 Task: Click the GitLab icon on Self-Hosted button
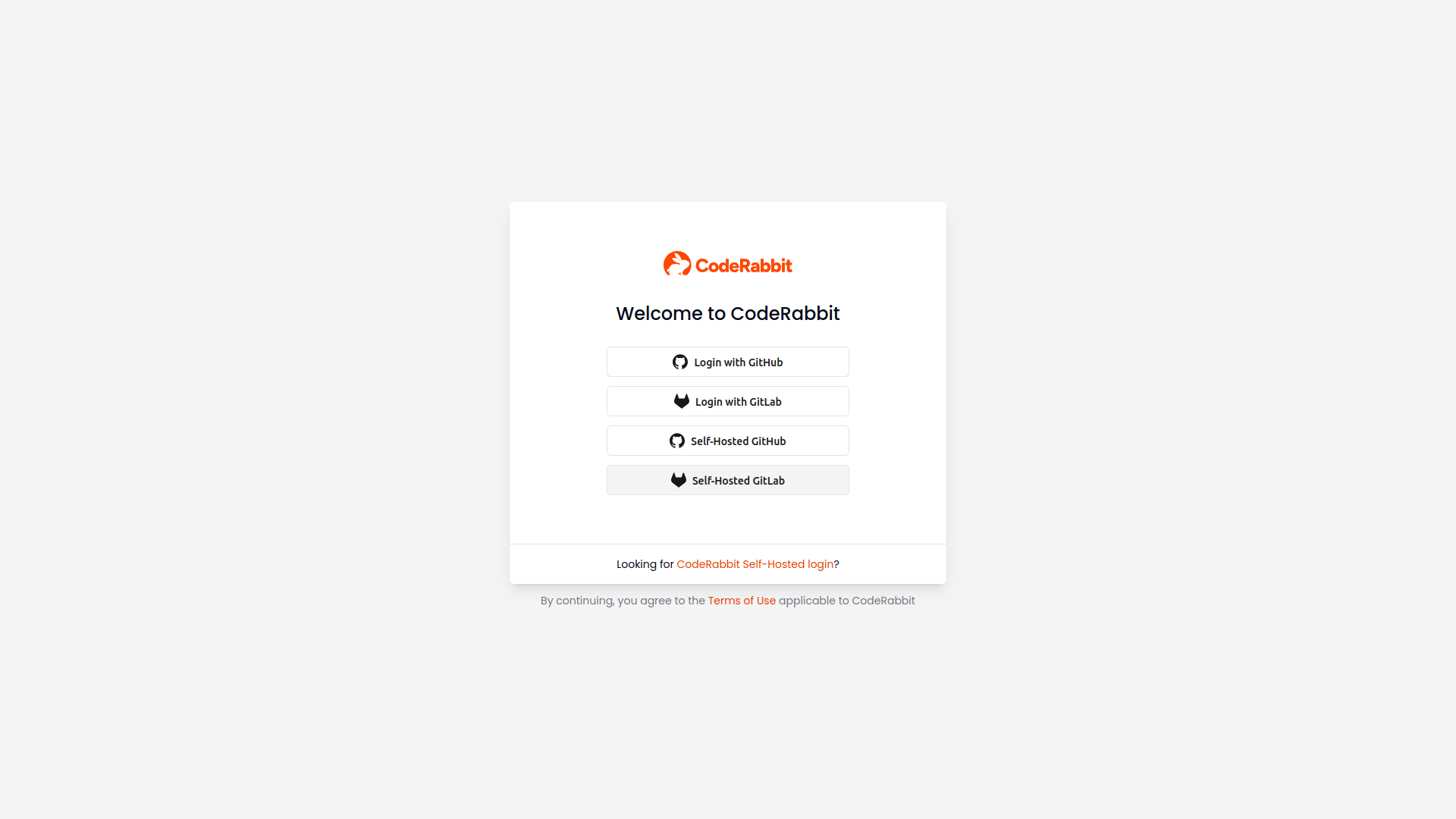click(x=677, y=480)
